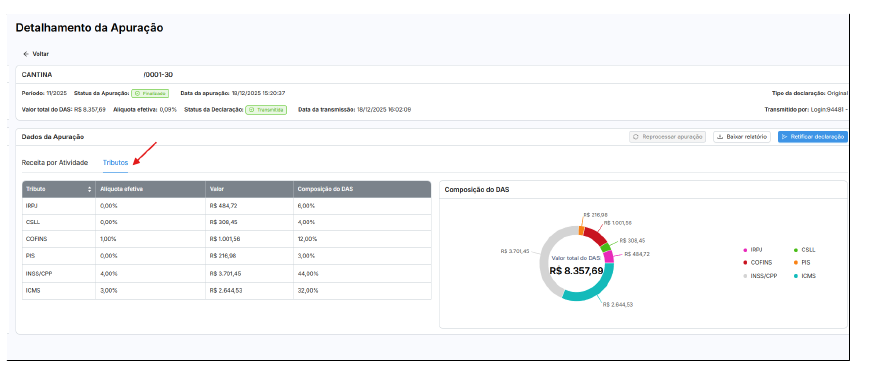The image size is (869, 374).
Task: Click table value R$ 2.644,53
Action: [225, 290]
